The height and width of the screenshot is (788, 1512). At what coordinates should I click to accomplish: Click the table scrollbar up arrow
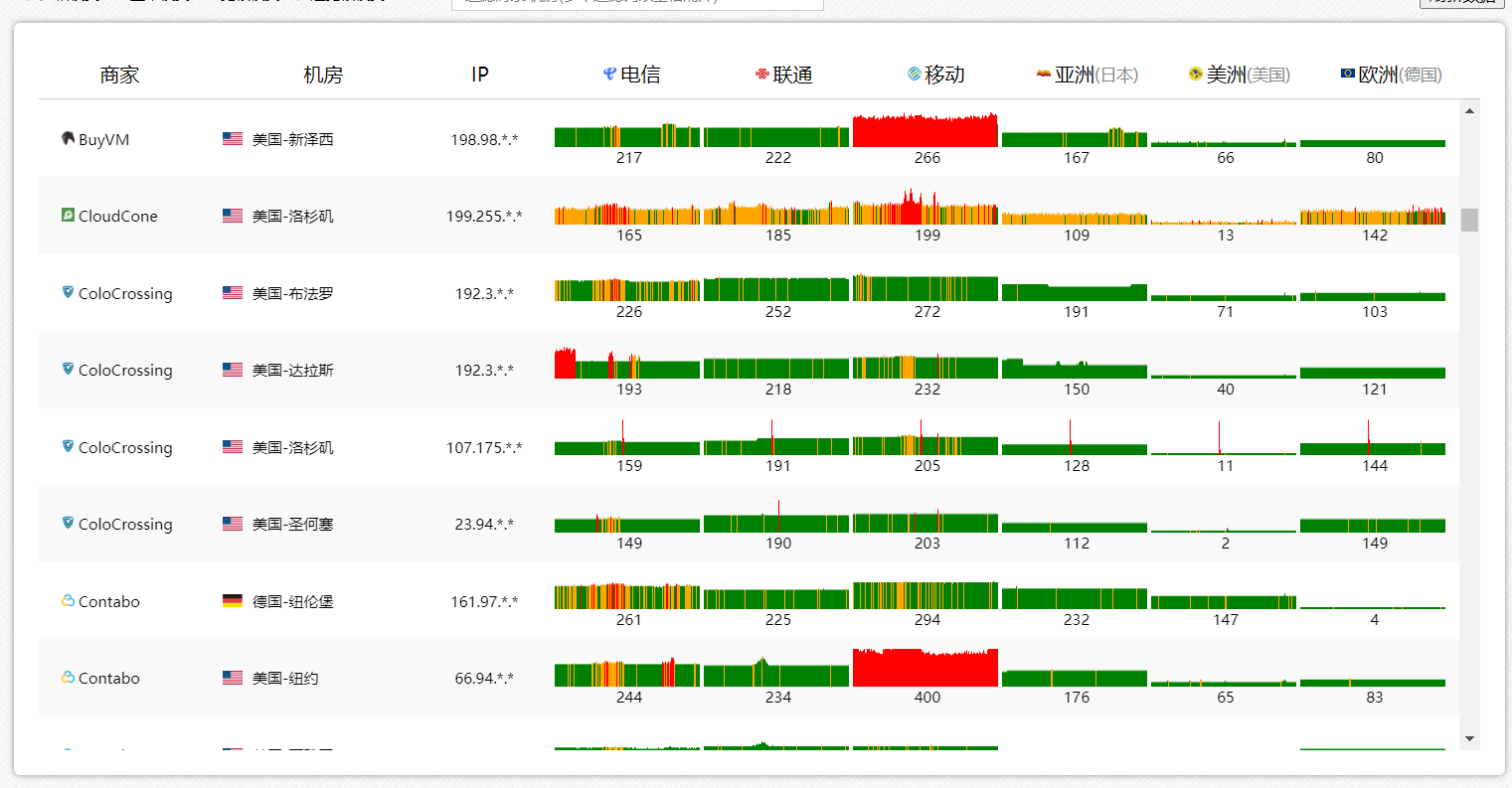1469,110
